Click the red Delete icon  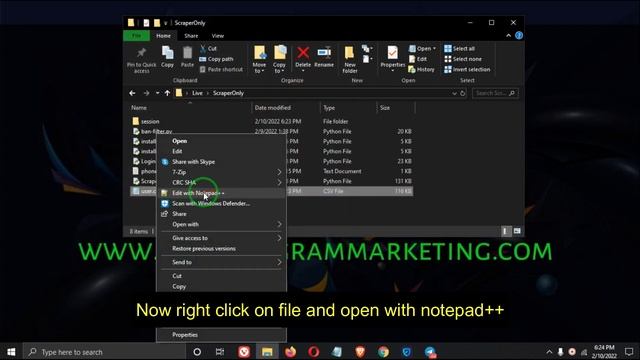point(303,53)
